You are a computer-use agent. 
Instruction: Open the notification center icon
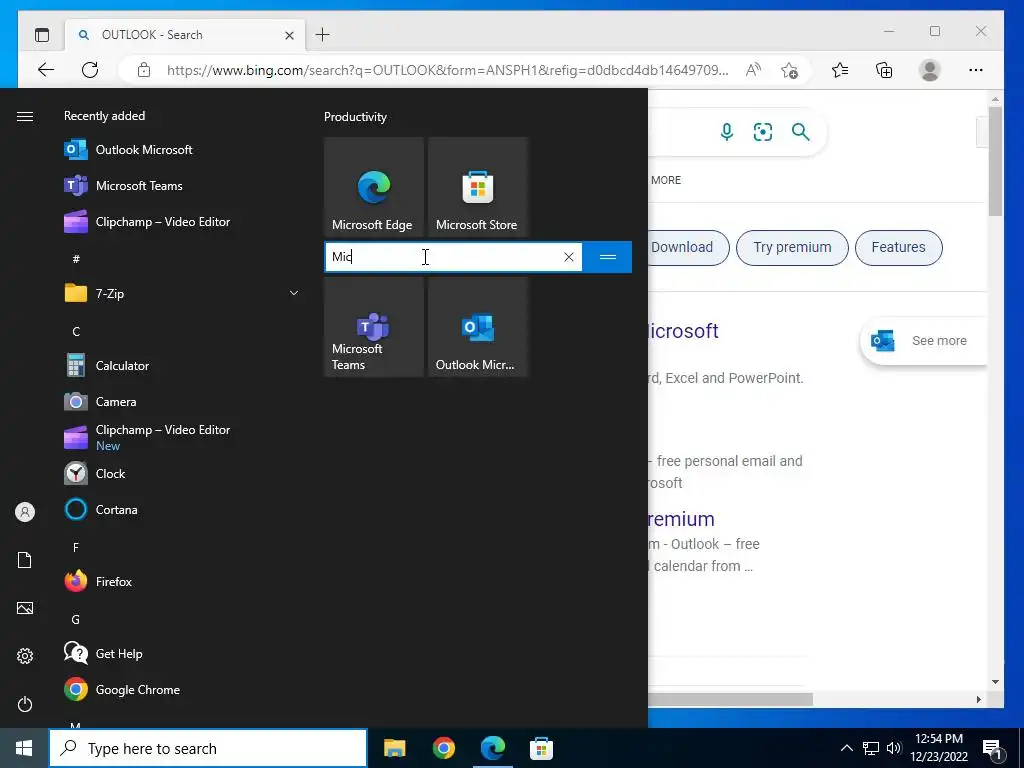[993, 749]
